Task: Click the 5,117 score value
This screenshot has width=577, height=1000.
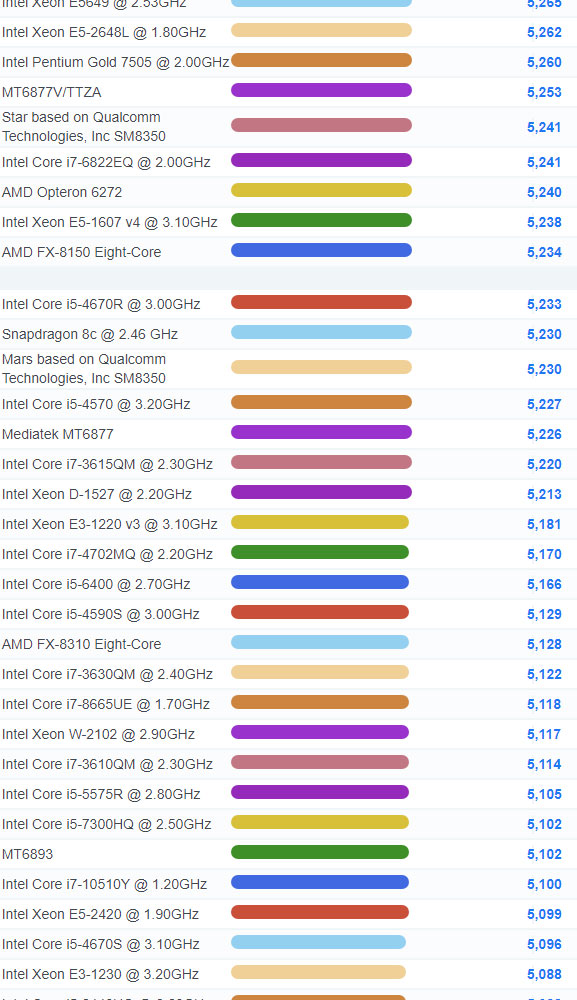Action: tap(544, 735)
